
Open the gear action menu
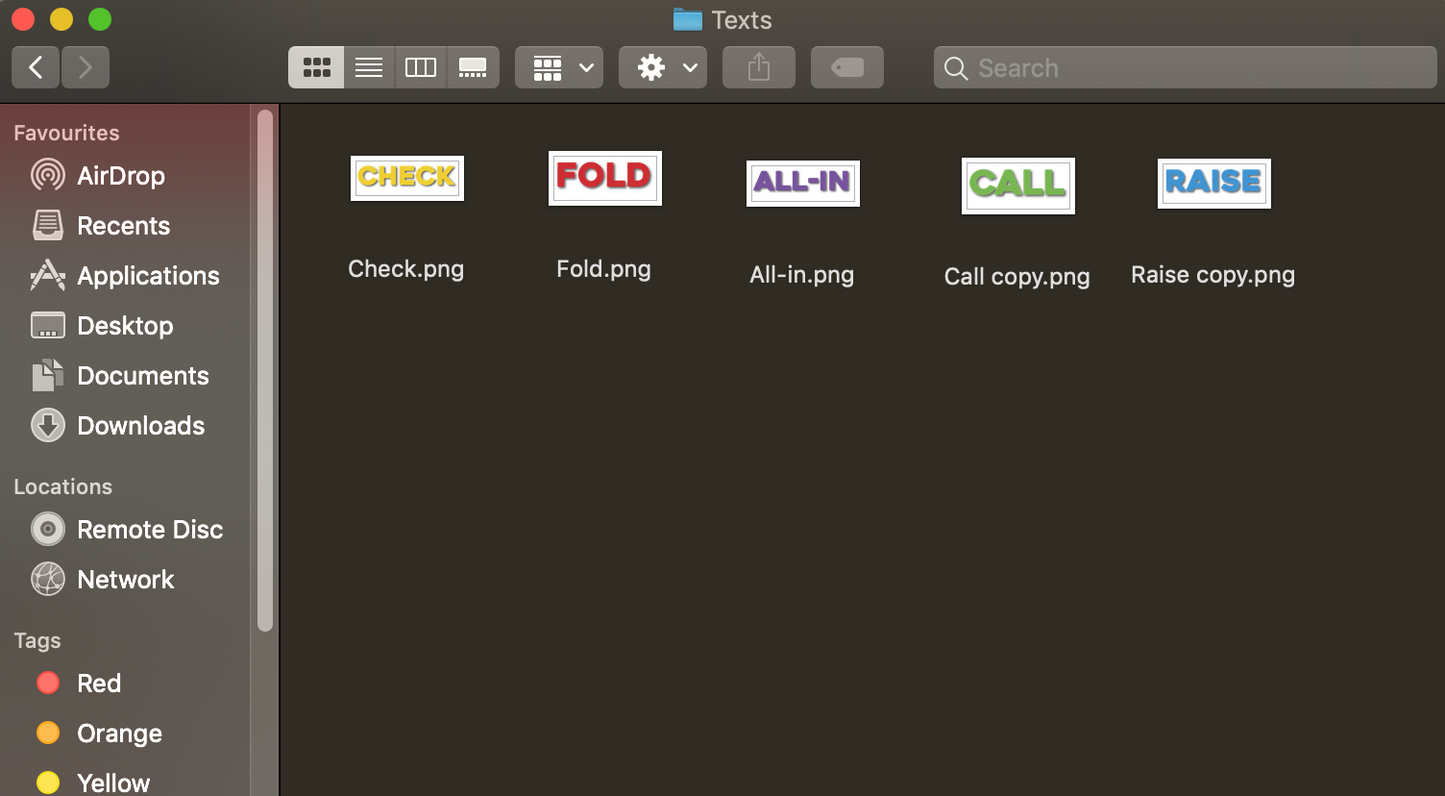[x=663, y=68]
